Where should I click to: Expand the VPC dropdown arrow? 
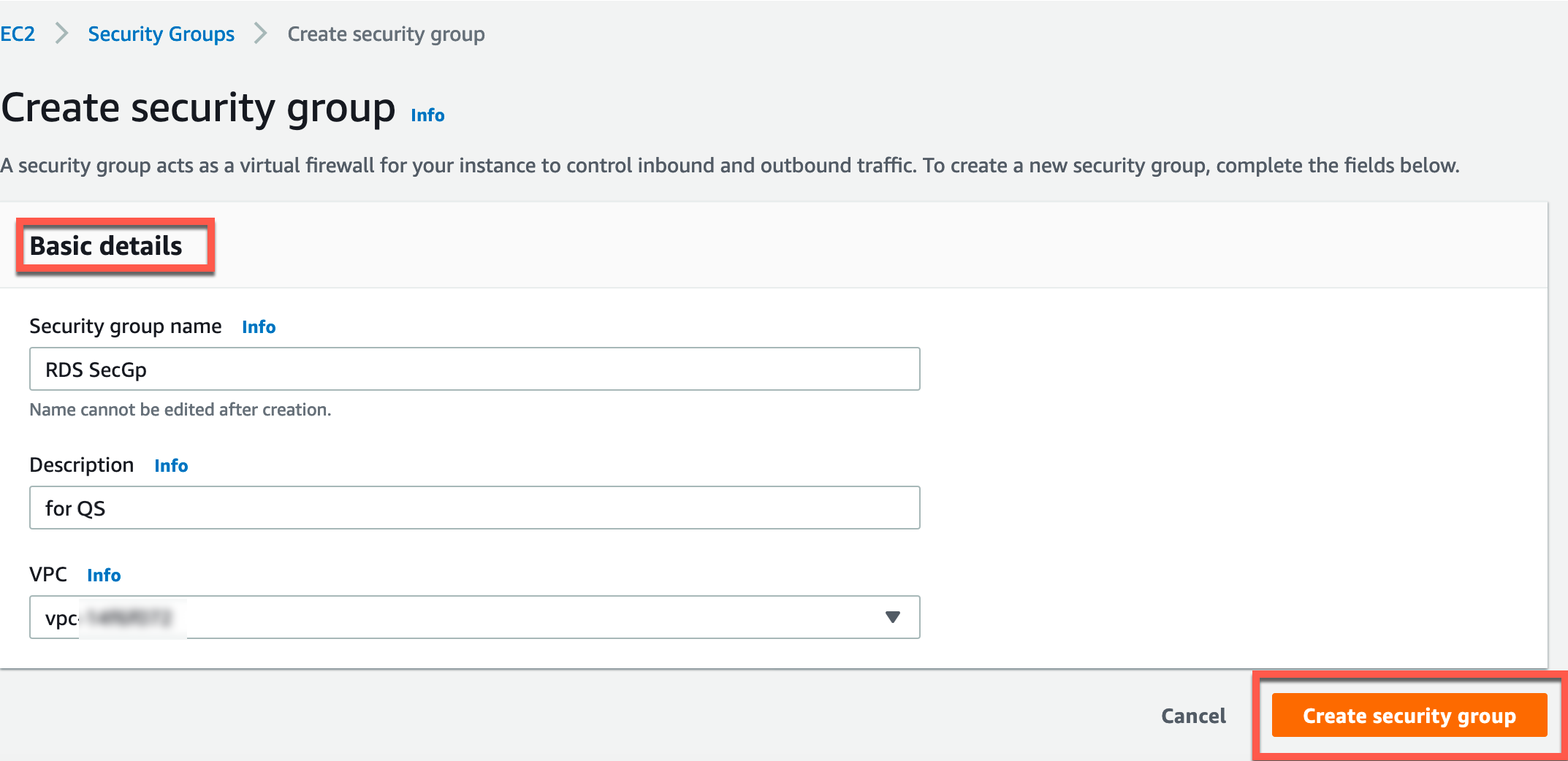(892, 618)
